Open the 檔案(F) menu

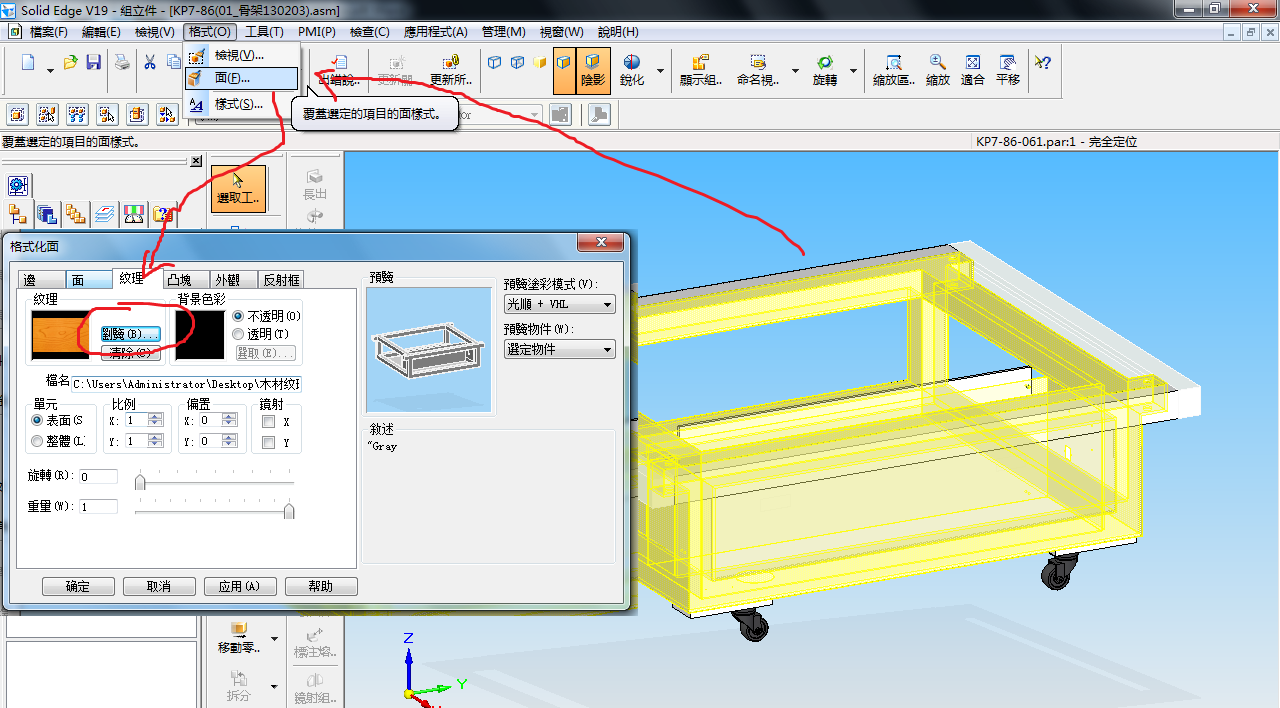[49, 32]
